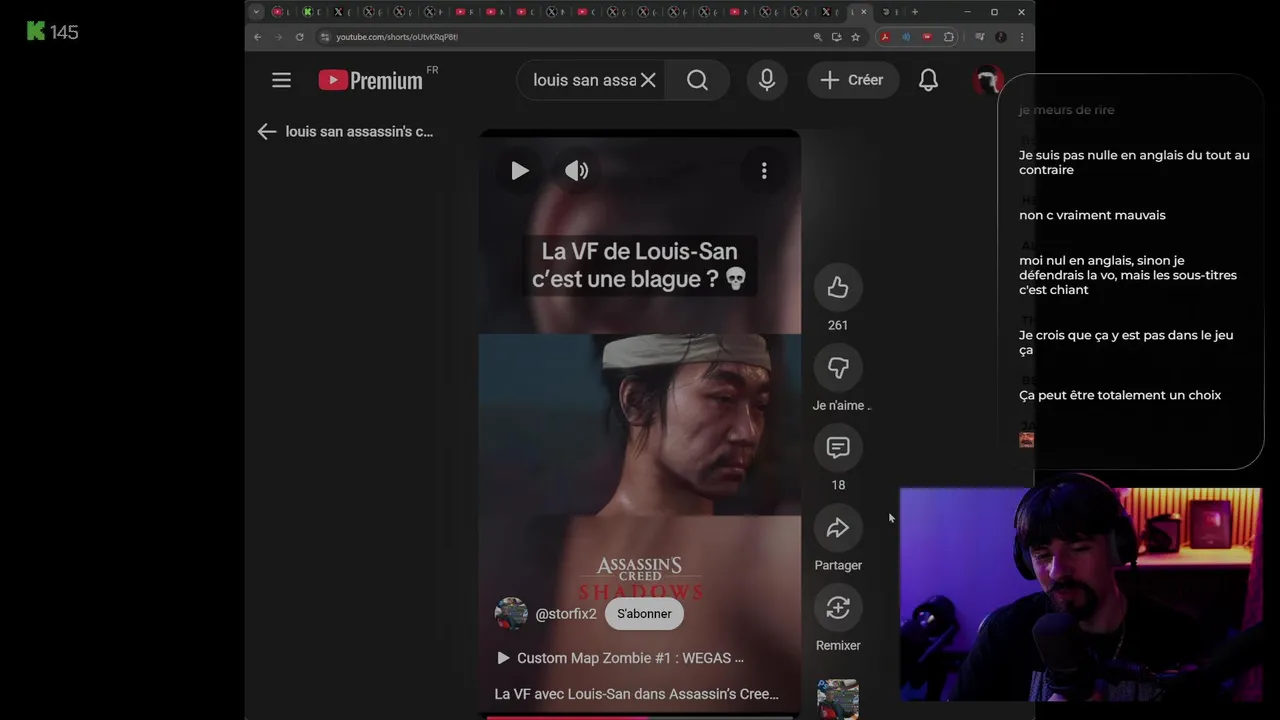The height and width of the screenshot is (720, 1280).
Task: Seek on the Short's progress bar
Action: point(640,716)
